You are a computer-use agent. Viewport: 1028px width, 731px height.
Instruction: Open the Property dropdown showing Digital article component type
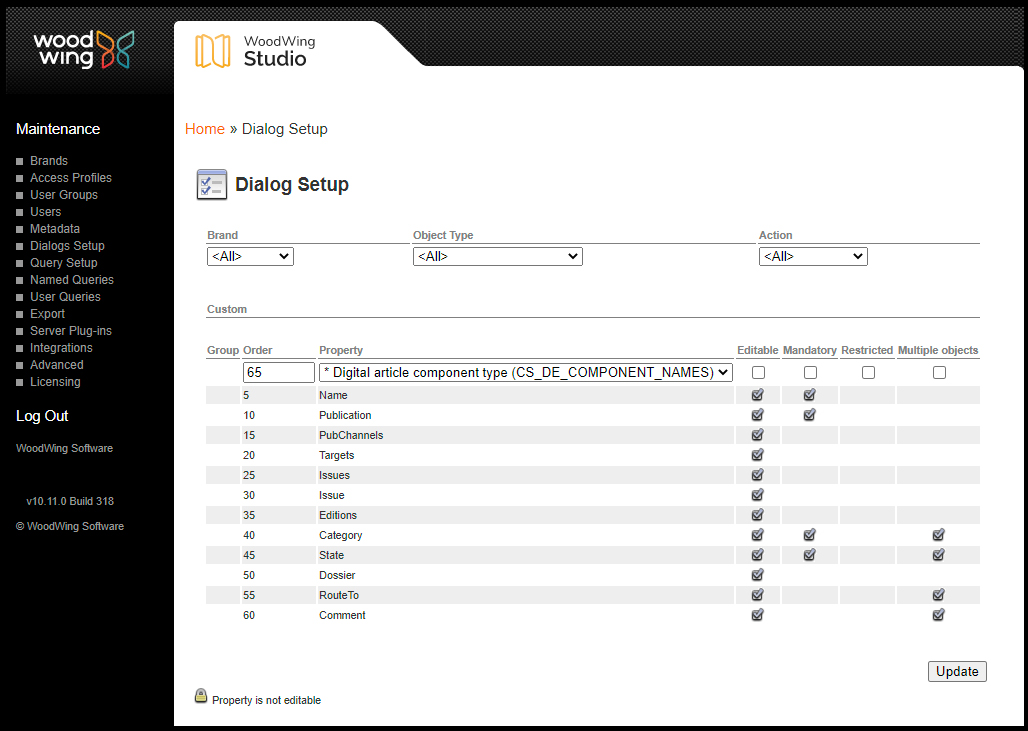coord(526,372)
